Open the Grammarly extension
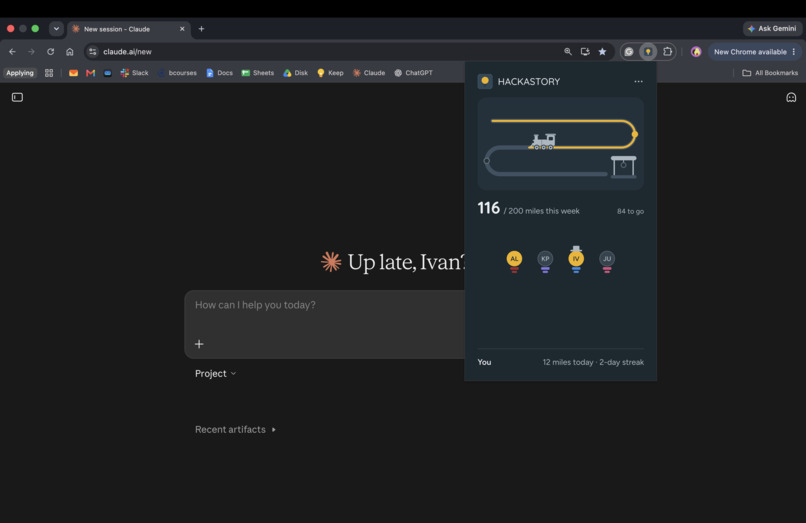This screenshot has width=806, height=523. tap(629, 51)
